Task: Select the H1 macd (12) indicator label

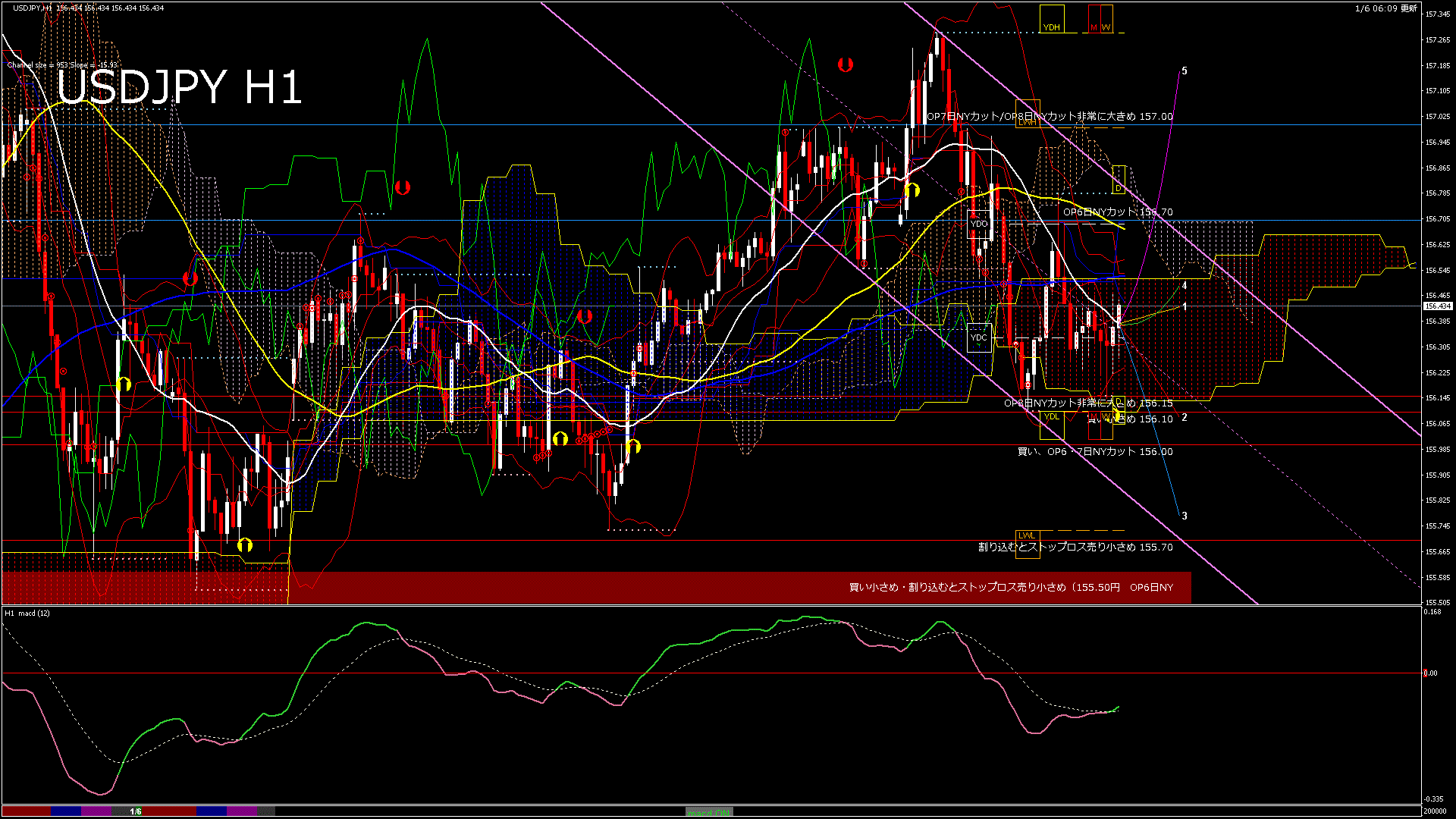Action: (25, 613)
